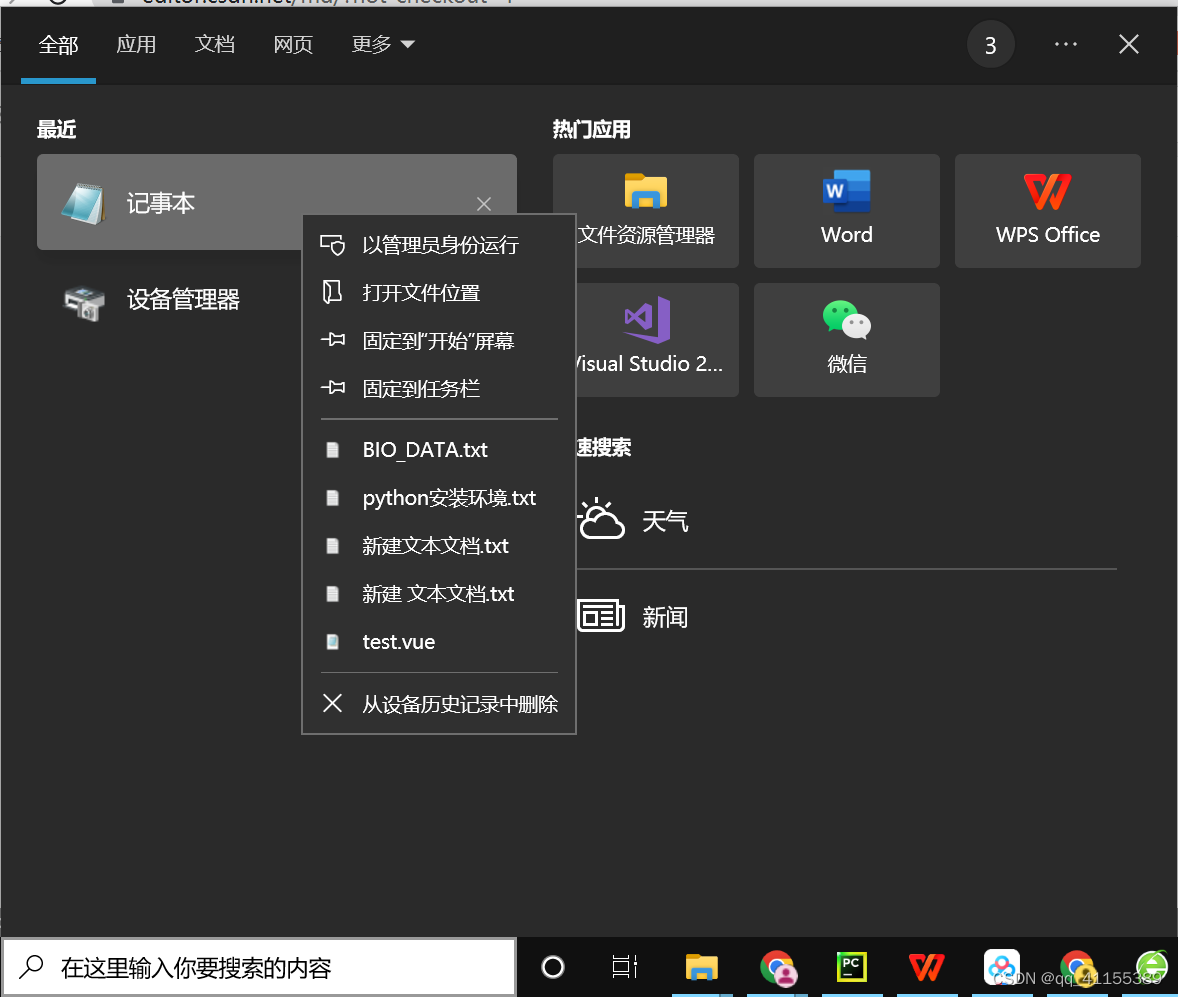Image resolution: width=1178 pixels, height=997 pixels.
Task: Select 从设备历史记录中删除 option
Action: point(439,704)
